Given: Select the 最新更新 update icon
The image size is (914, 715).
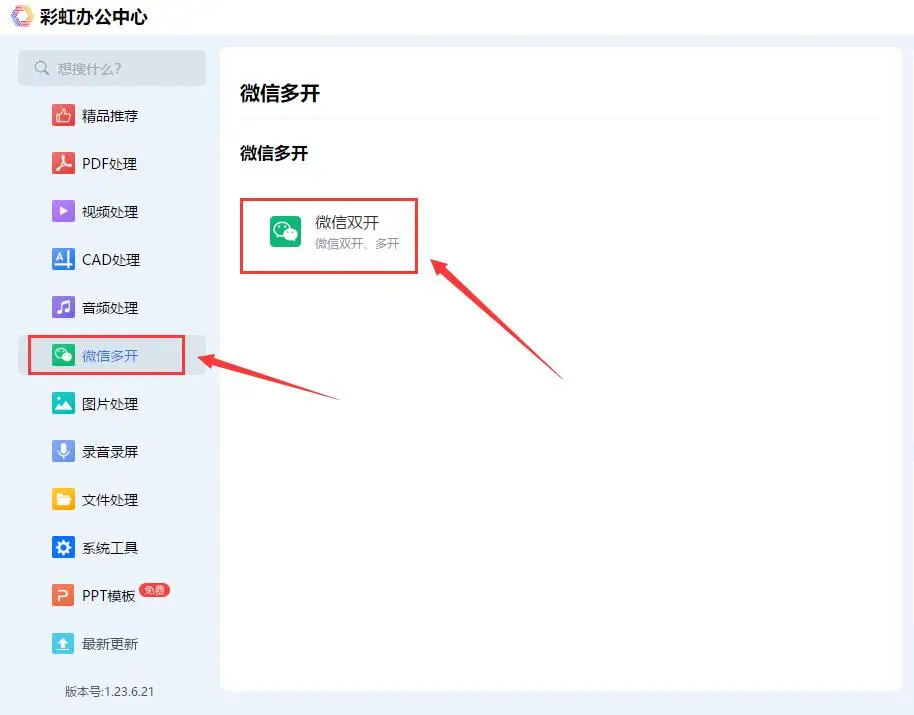Looking at the screenshot, I should [x=61, y=643].
